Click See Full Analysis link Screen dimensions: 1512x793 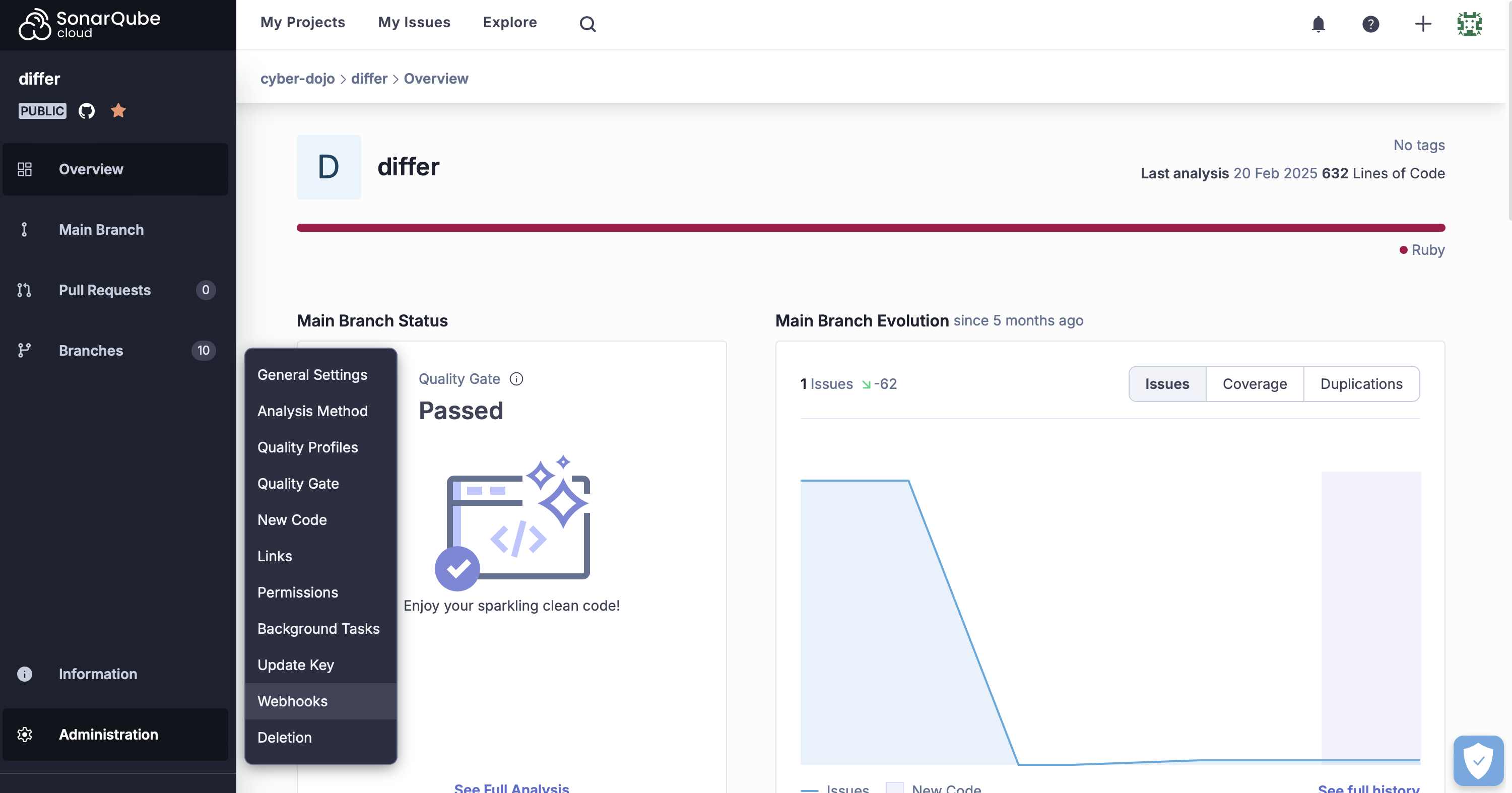[x=511, y=787]
